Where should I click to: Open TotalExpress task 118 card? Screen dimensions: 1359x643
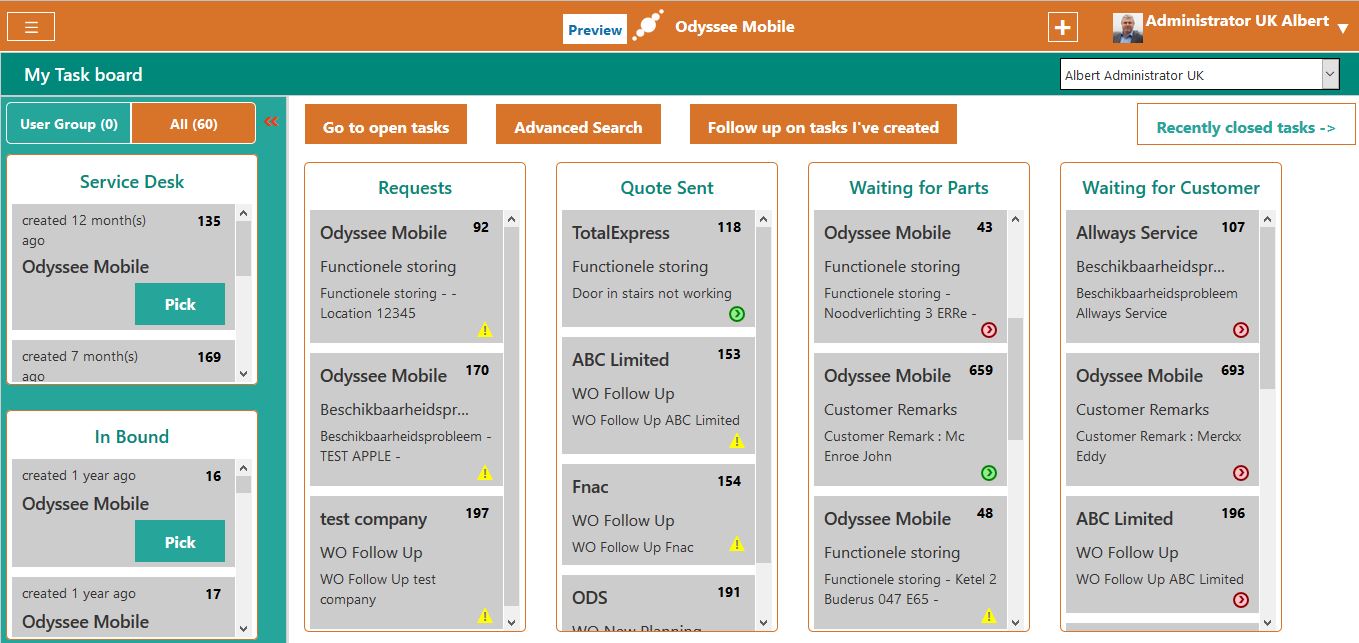(658, 268)
